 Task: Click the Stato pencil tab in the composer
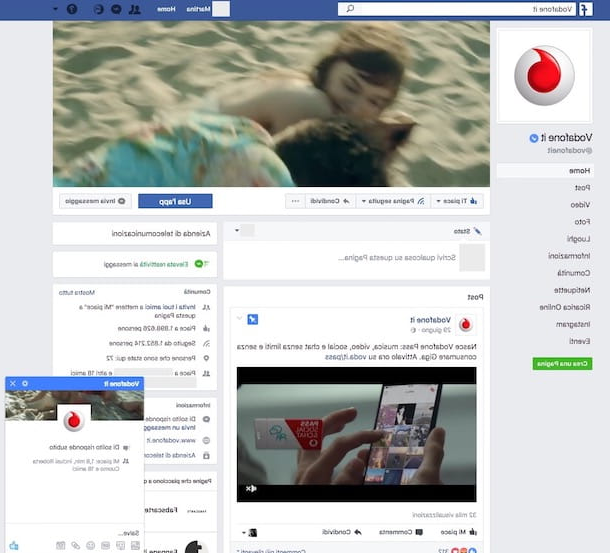tap(467, 231)
